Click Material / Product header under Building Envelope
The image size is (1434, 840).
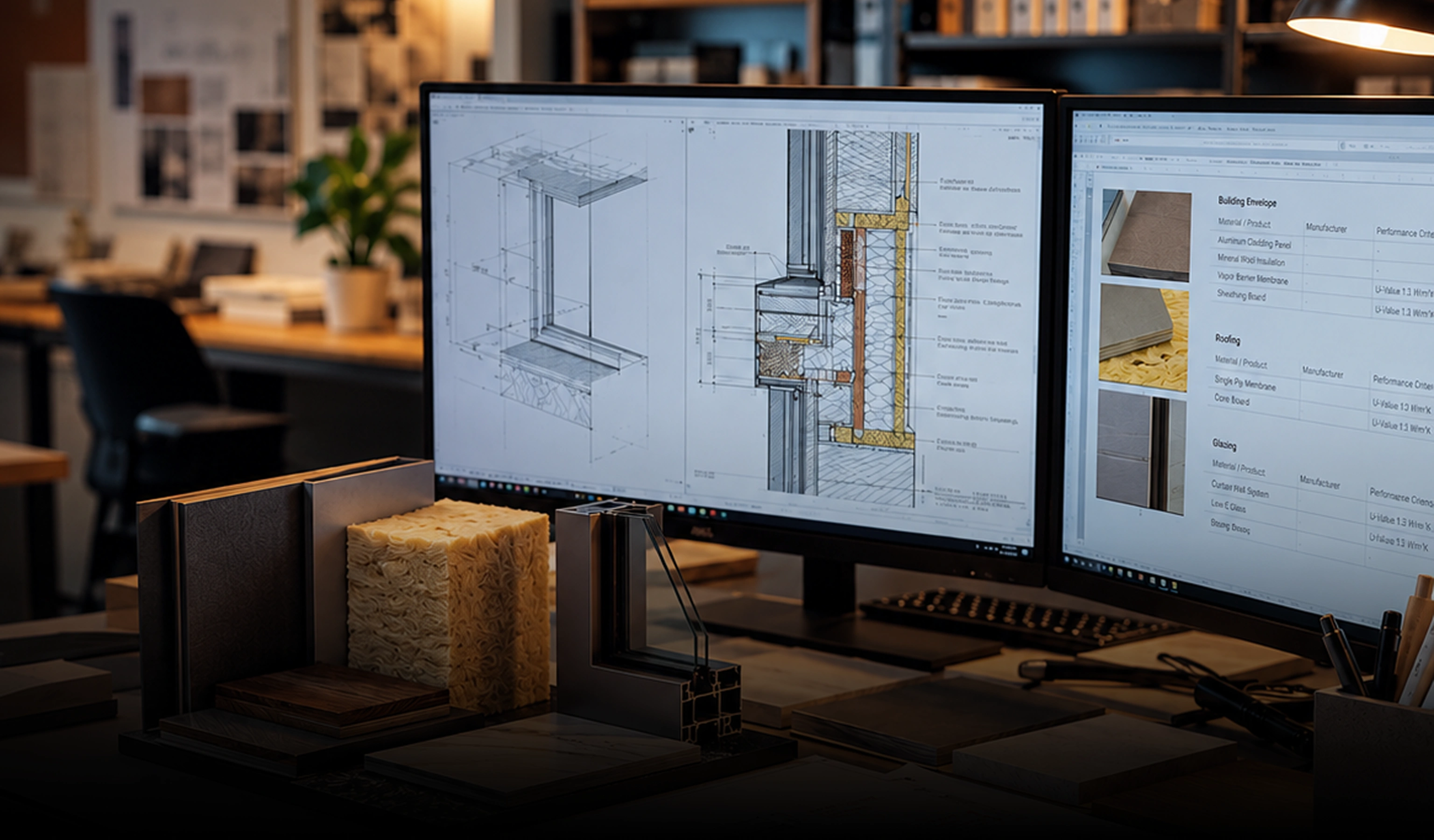(x=1244, y=223)
